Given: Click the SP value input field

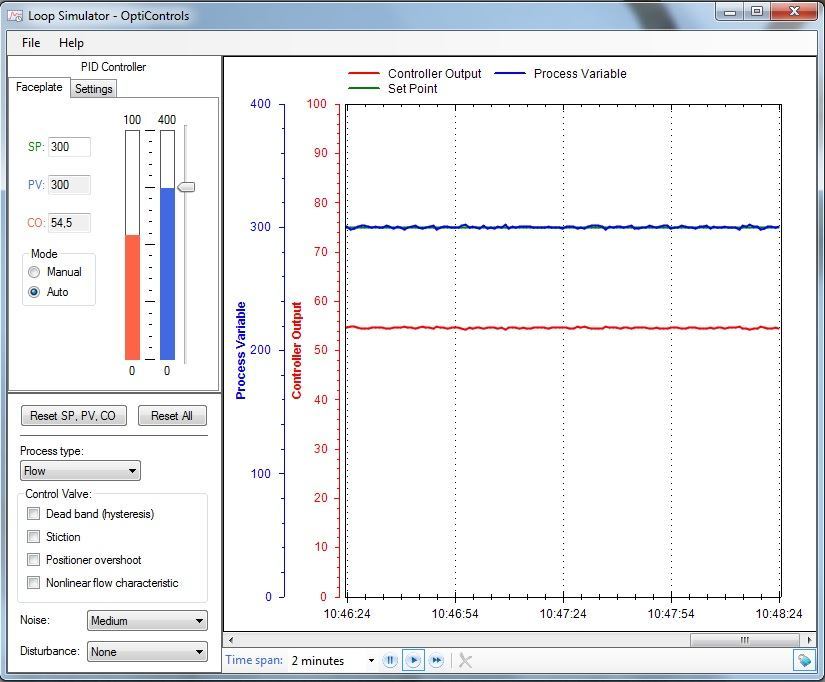Looking at the screenshot, I should [69, 147].
